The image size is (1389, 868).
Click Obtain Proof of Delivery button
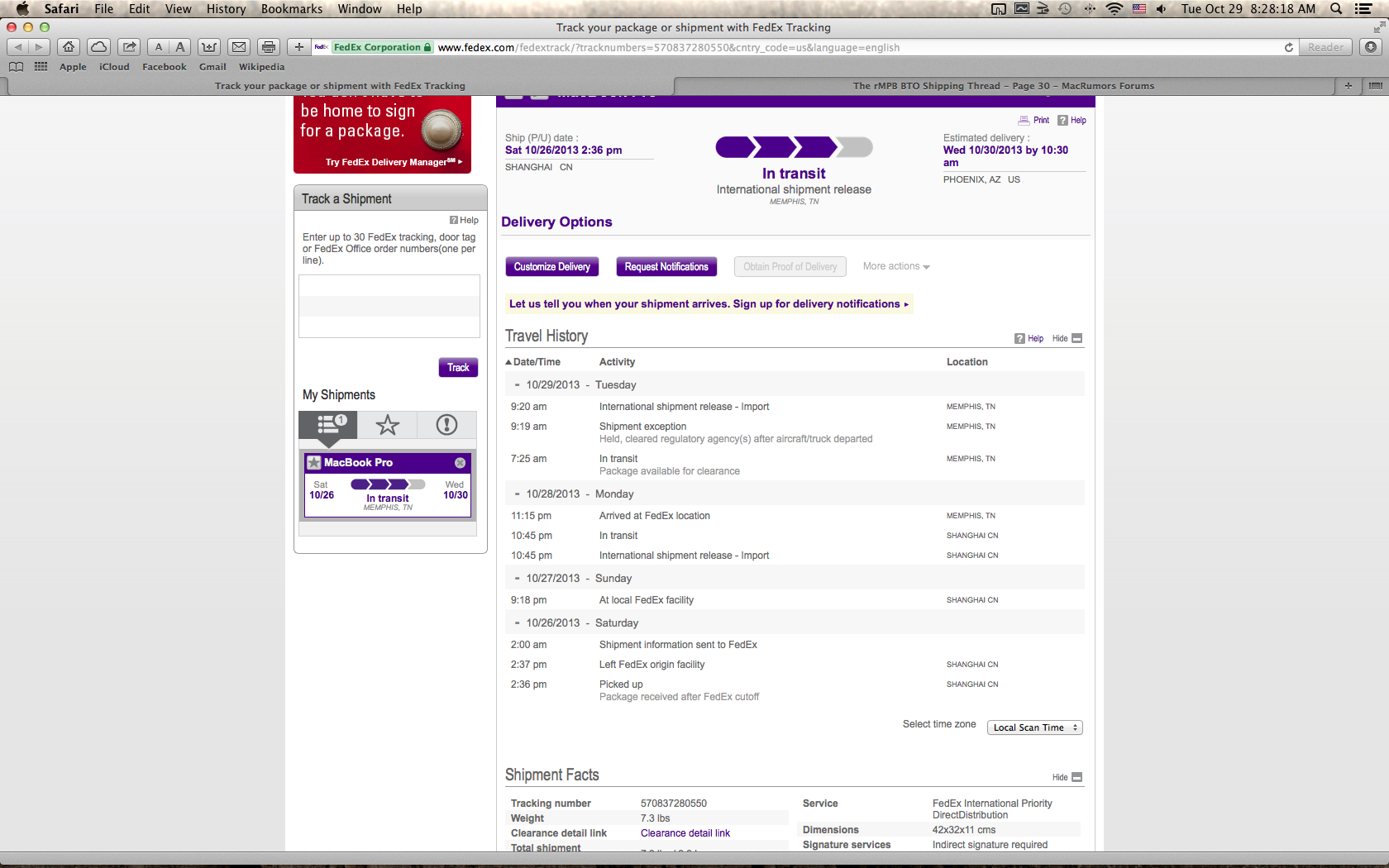tap(790, 267)
